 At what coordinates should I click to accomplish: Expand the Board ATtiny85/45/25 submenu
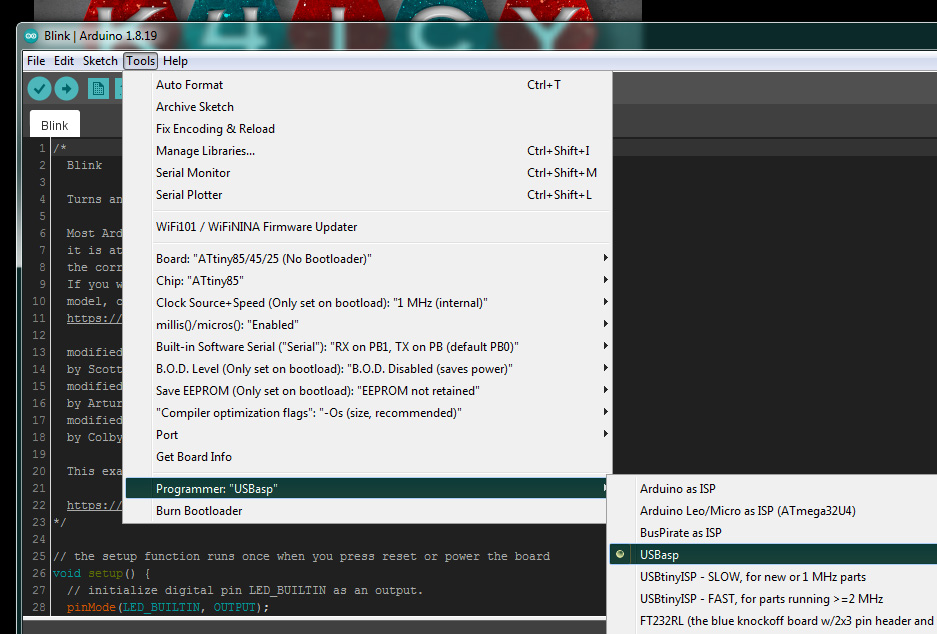[368, 259]
